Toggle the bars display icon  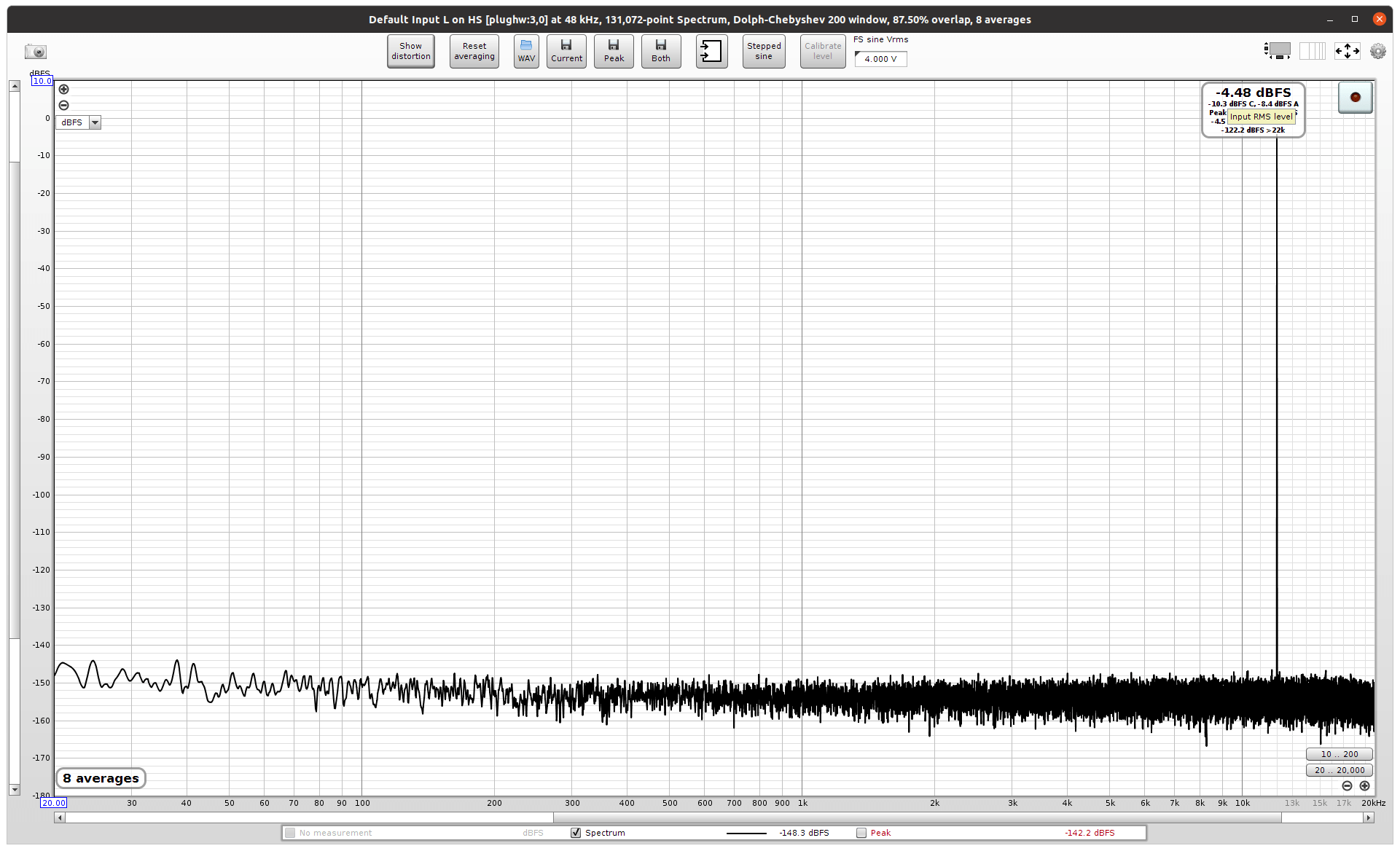coord(1313,50)
